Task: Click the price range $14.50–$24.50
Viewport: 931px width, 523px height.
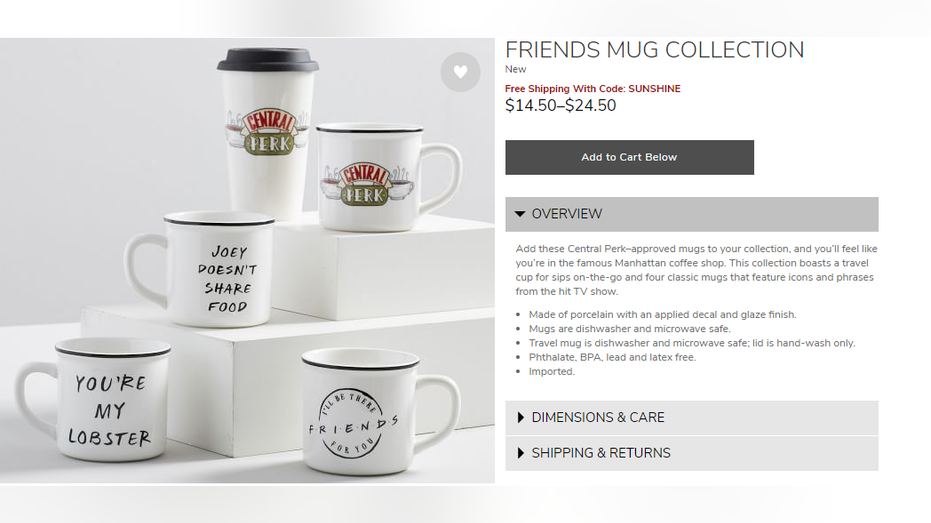Action: 560,106
